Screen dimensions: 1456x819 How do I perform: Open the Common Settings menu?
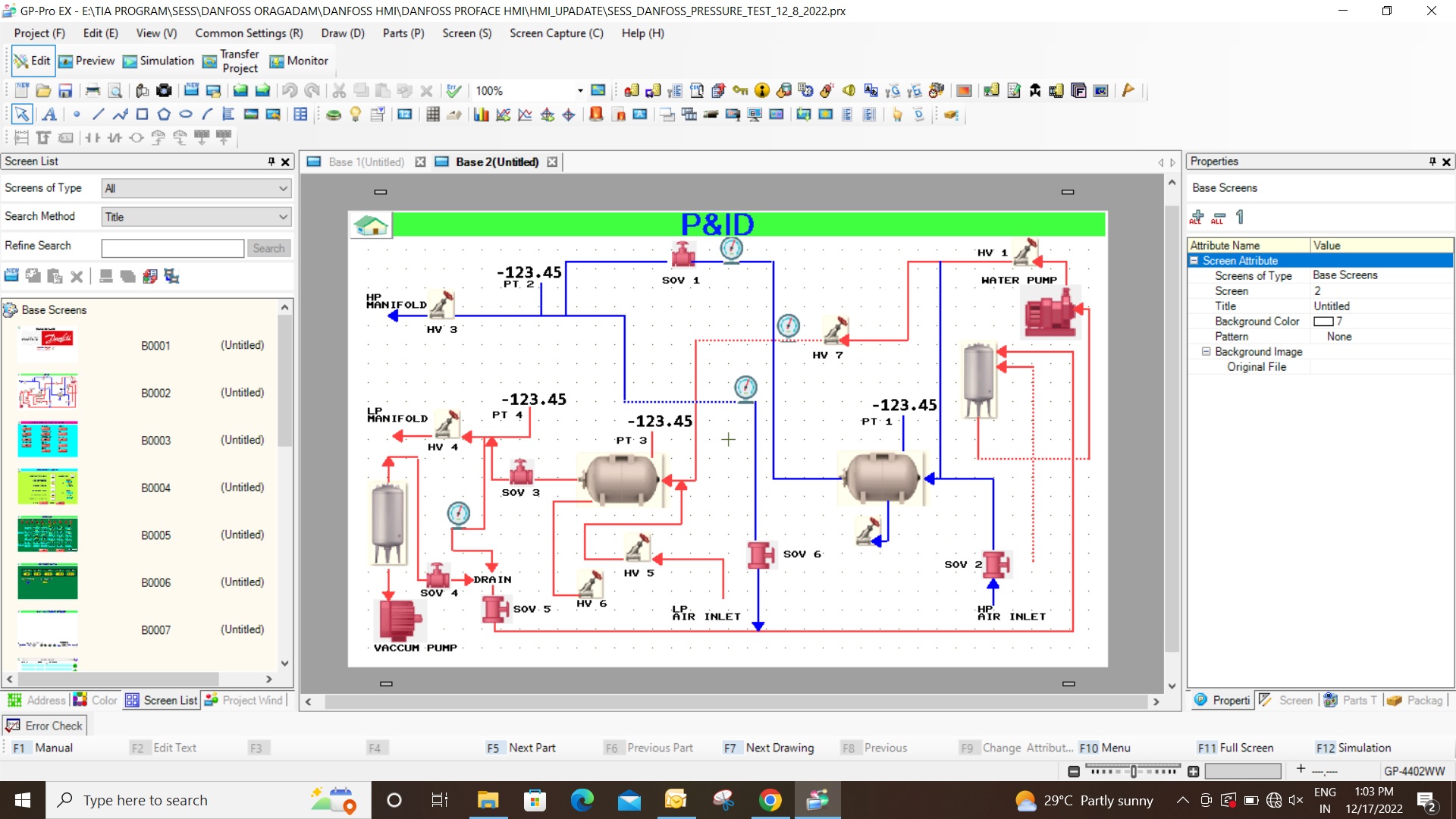pyautogui.click(x=249, y=33)
